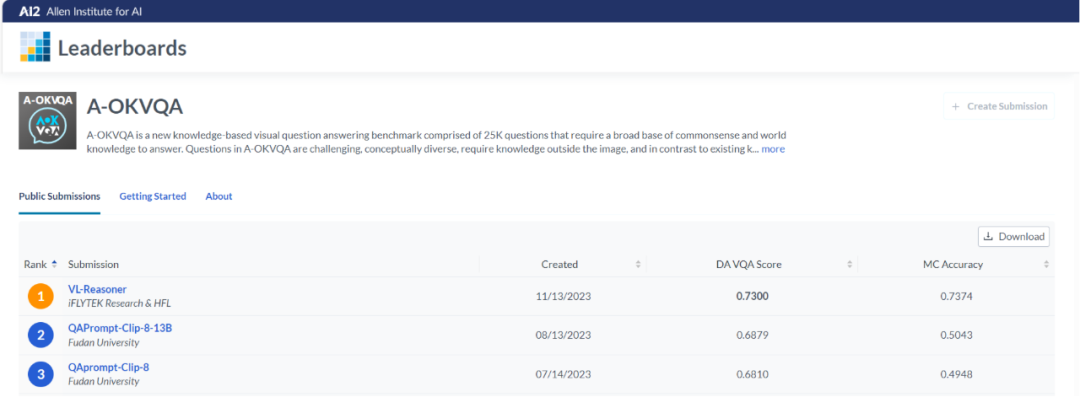The height and width of the screenshot is (397, 1080).
Task: Click the rank 3 blue badge
Action: point(41,374)
